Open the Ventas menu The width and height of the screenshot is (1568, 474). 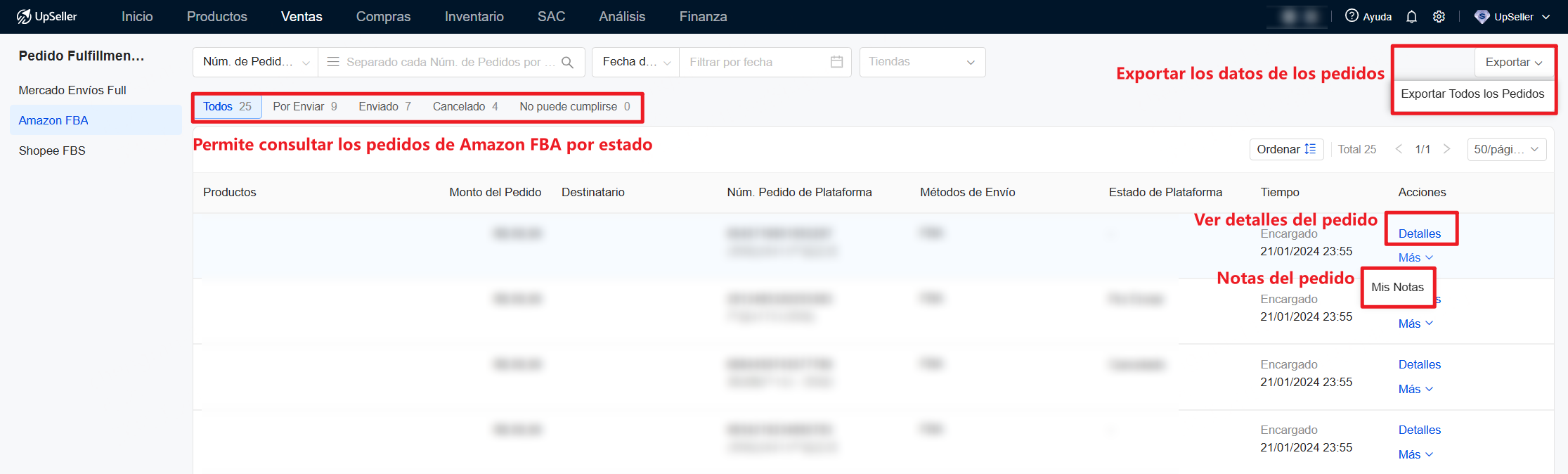click(x=302, y=16)
